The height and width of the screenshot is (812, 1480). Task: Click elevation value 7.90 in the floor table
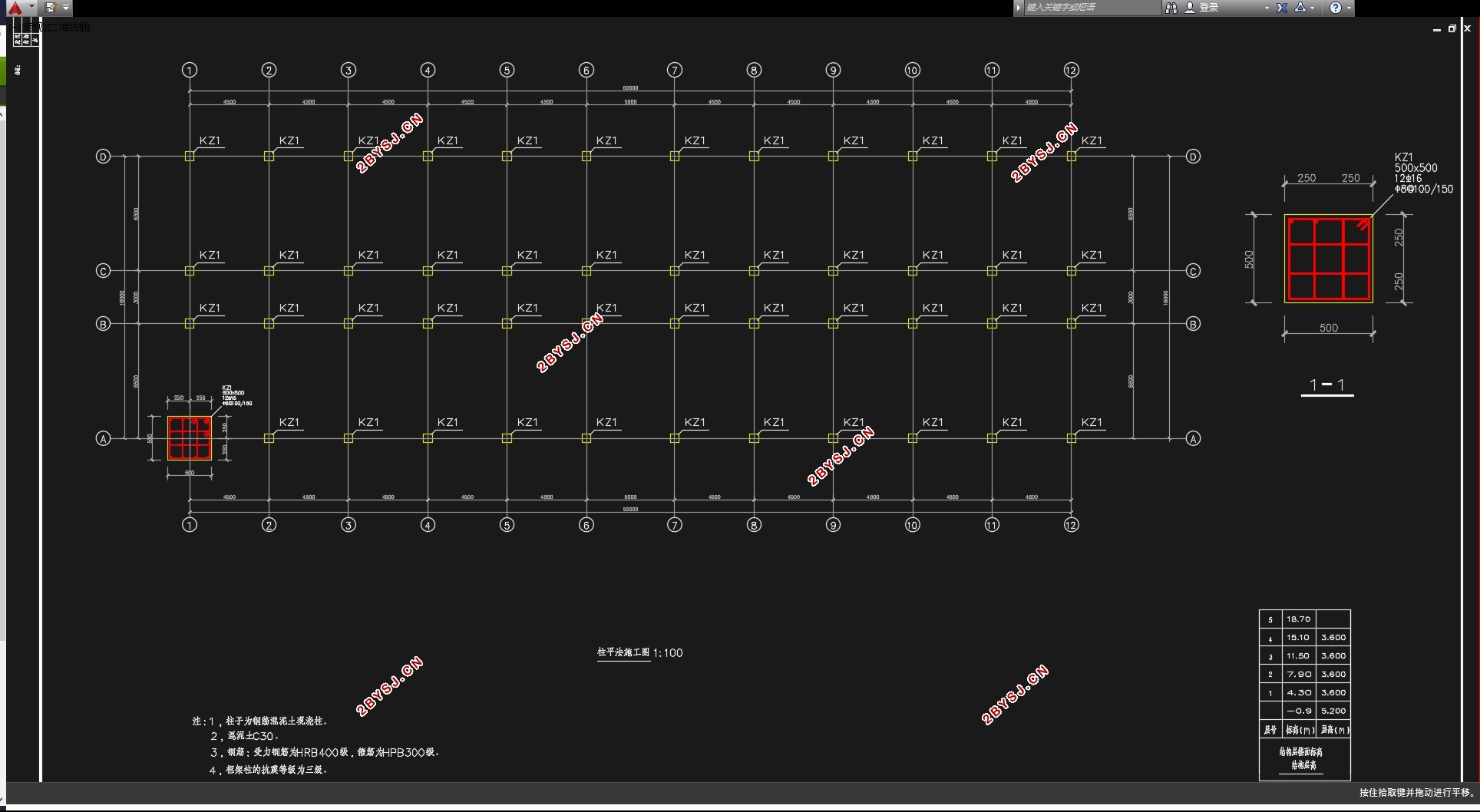1299,674
